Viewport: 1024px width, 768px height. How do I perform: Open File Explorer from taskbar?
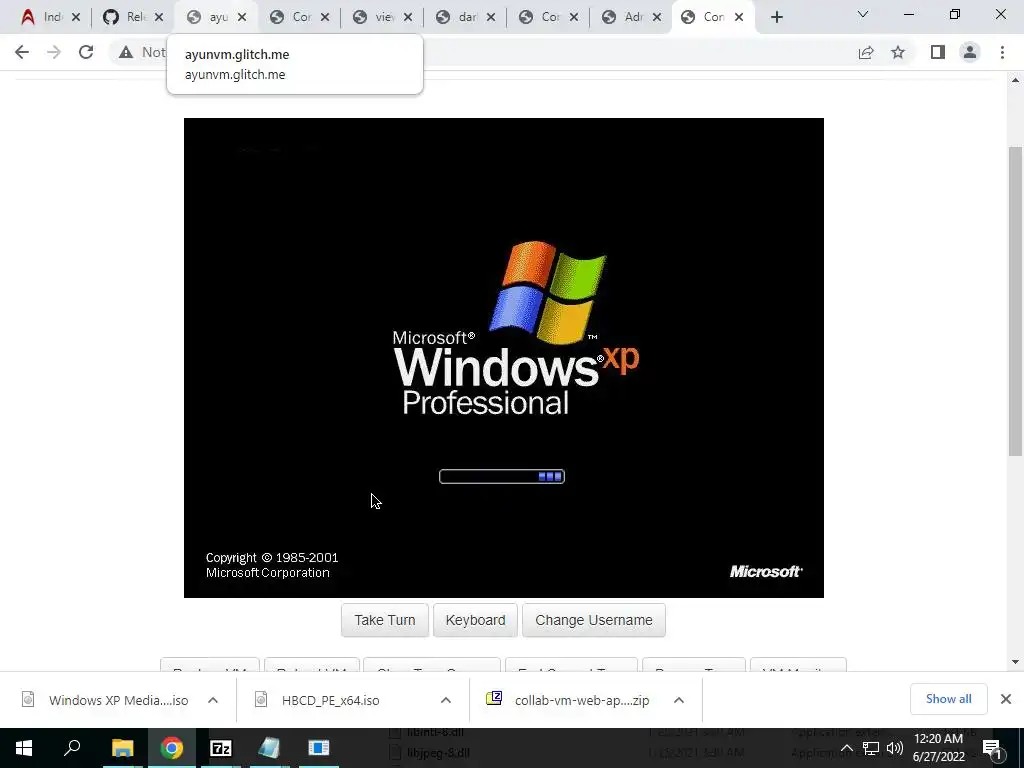point(122,748)
